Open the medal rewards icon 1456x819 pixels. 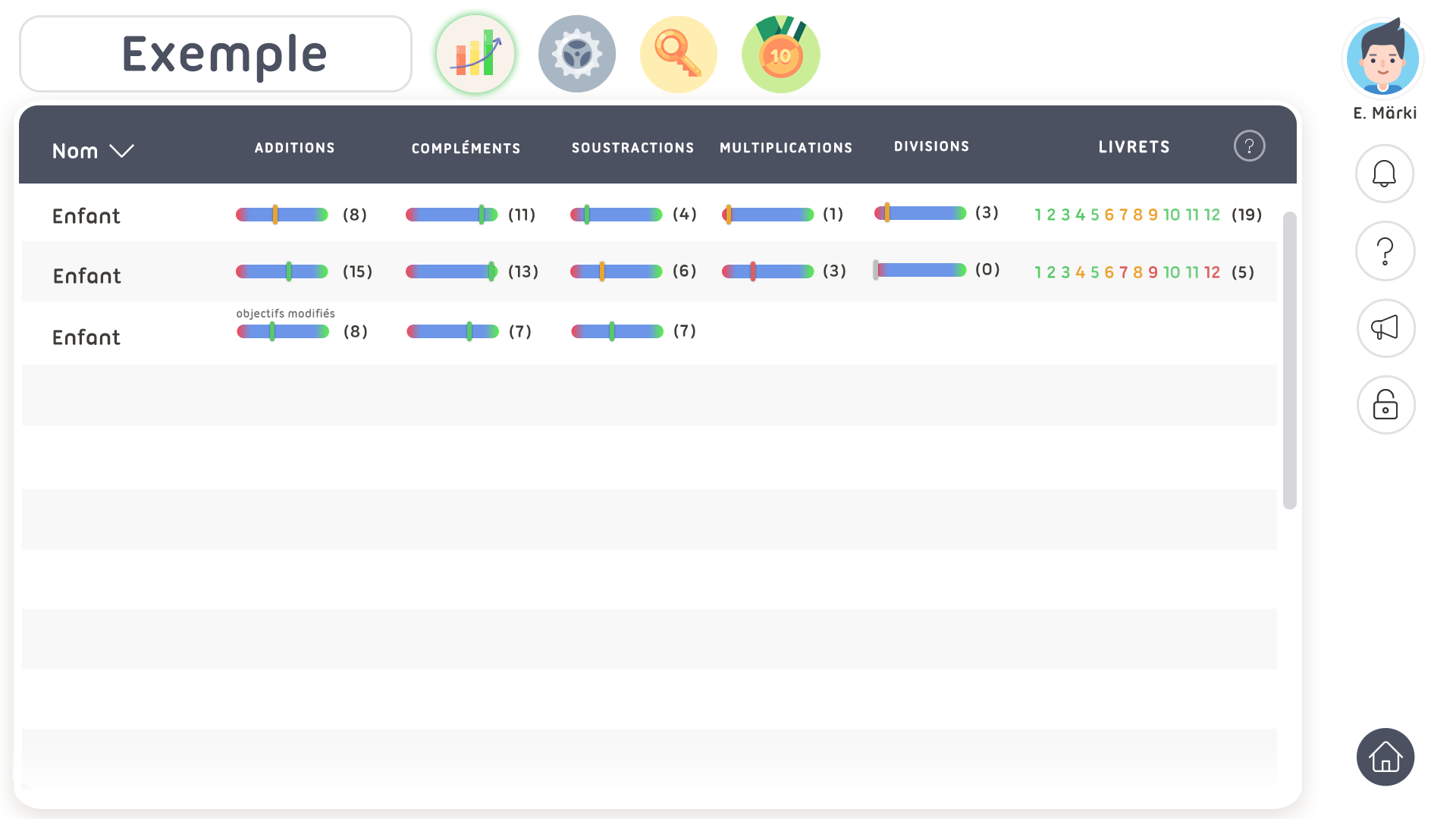click(780, 55)
